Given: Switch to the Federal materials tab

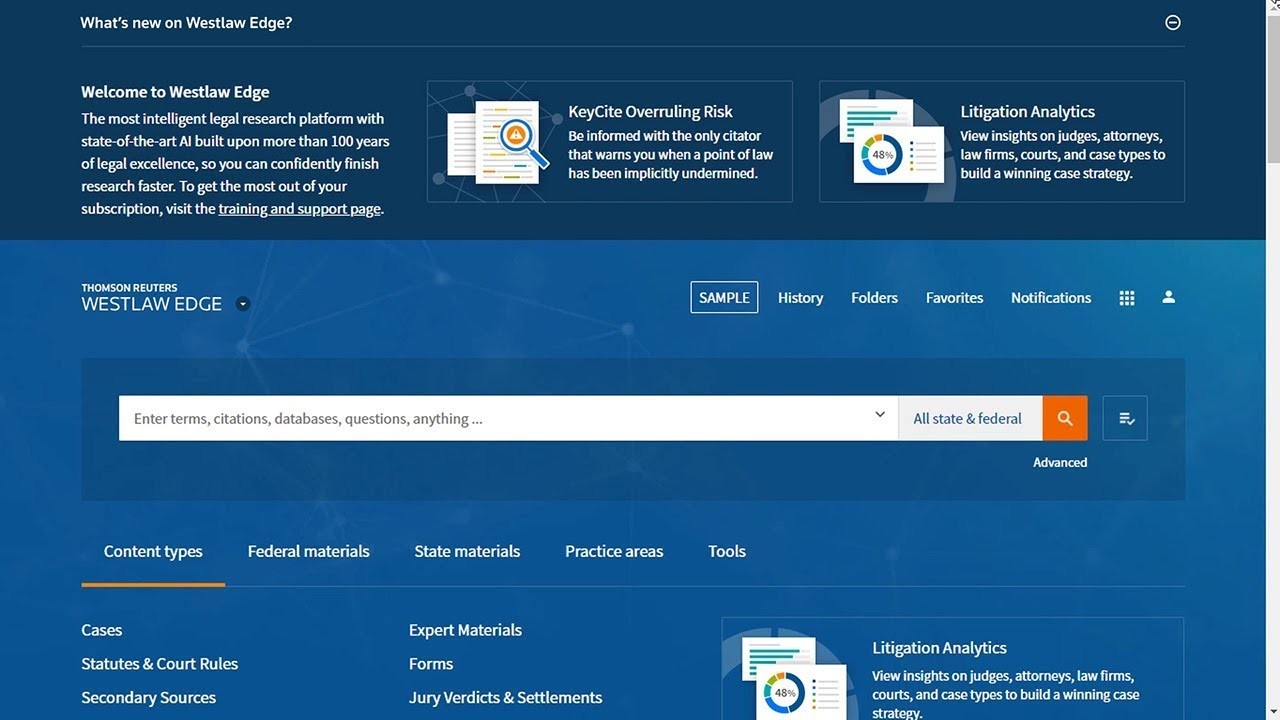Looking at the screenshot, I should pyautogui.click(x=308, y=551).
